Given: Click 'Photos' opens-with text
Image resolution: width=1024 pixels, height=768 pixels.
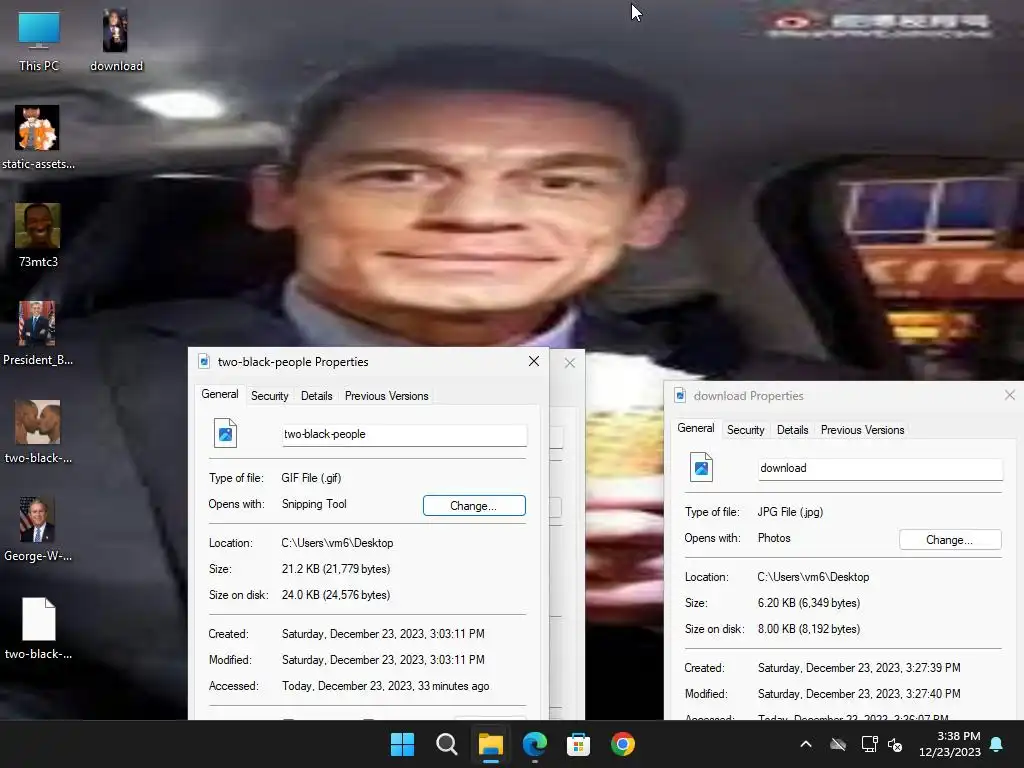Looking at the screenshot, I should point(774,538).
